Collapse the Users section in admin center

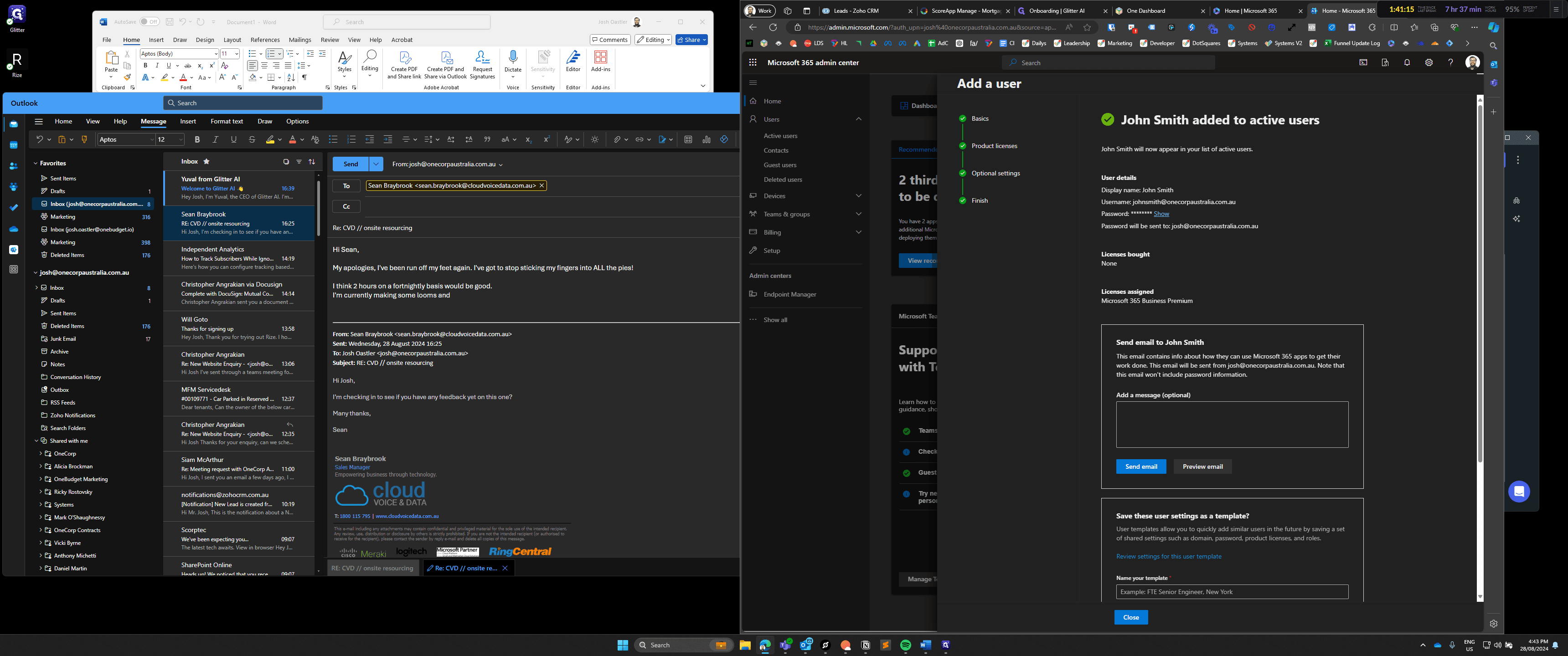[859, 119]
